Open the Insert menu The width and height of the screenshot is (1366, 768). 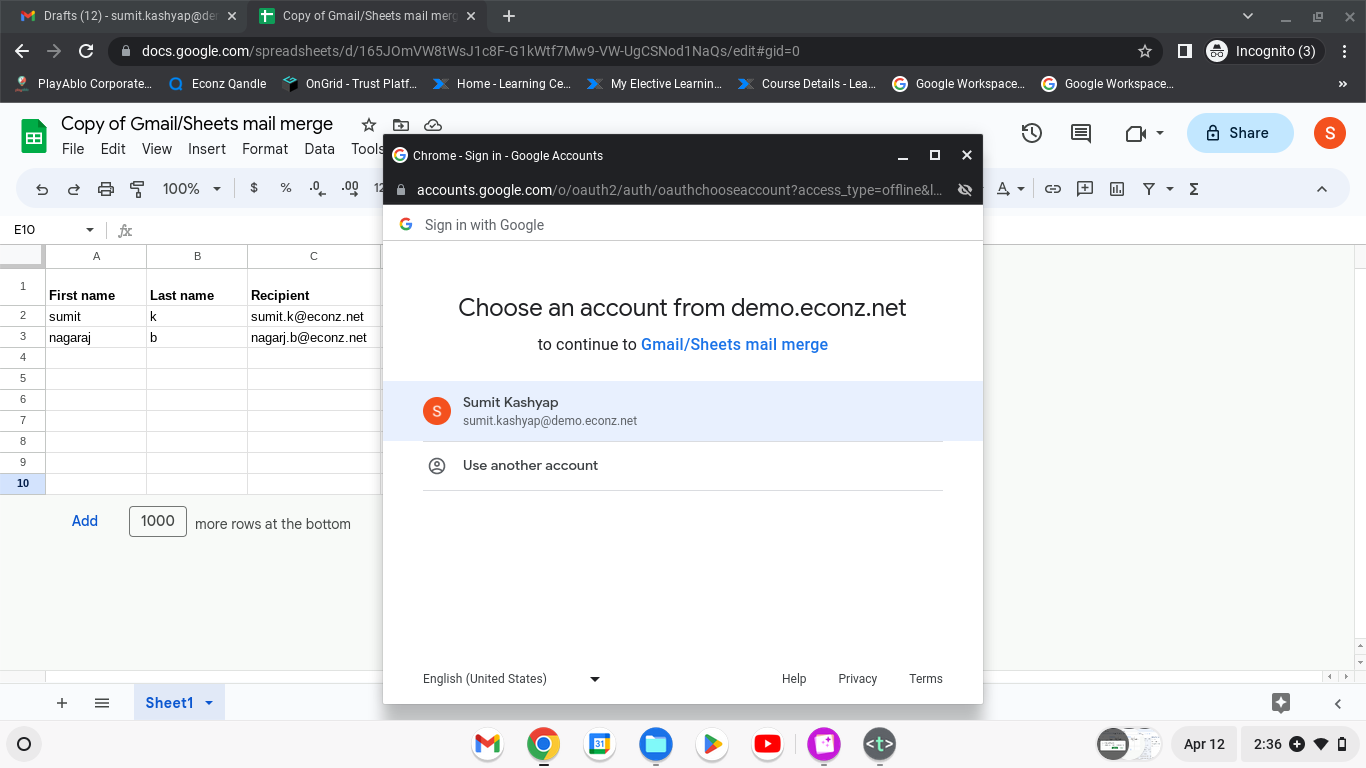point(207,149)
